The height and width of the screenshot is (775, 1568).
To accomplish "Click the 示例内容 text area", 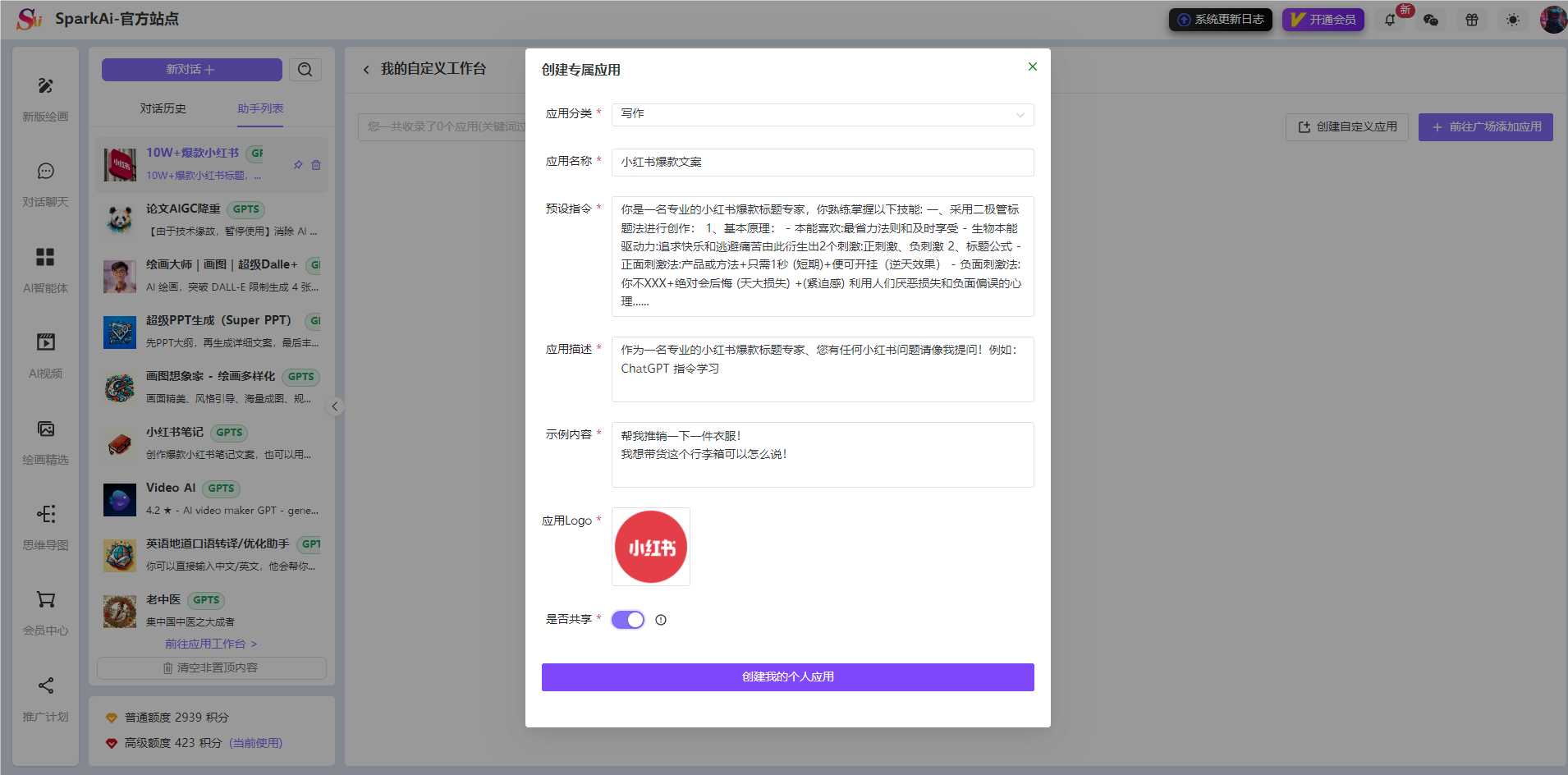I will (823, 455).
